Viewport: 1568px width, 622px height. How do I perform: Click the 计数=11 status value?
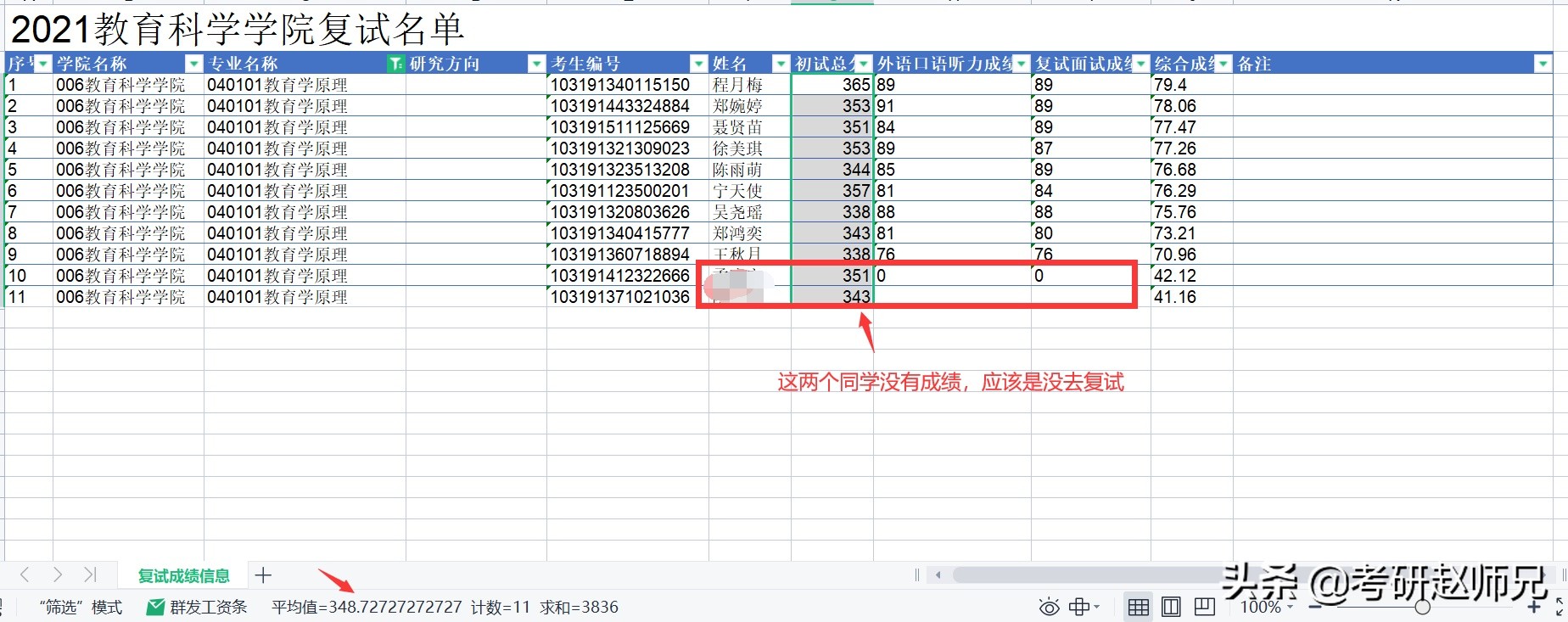(501, 607)
